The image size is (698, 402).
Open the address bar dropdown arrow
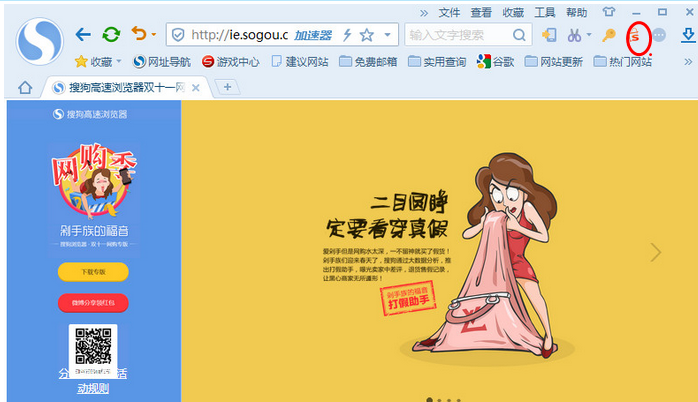pyautogui.click(x=387, y=35)
